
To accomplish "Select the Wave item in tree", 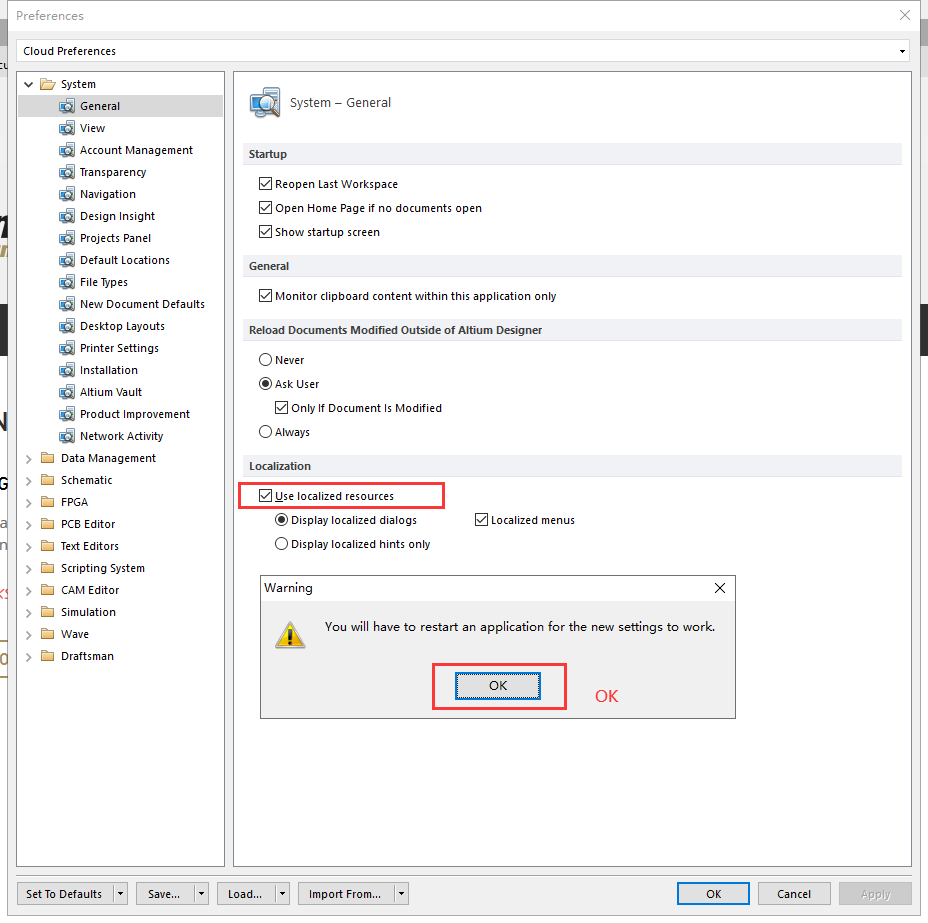I will [x=75, y=634].
